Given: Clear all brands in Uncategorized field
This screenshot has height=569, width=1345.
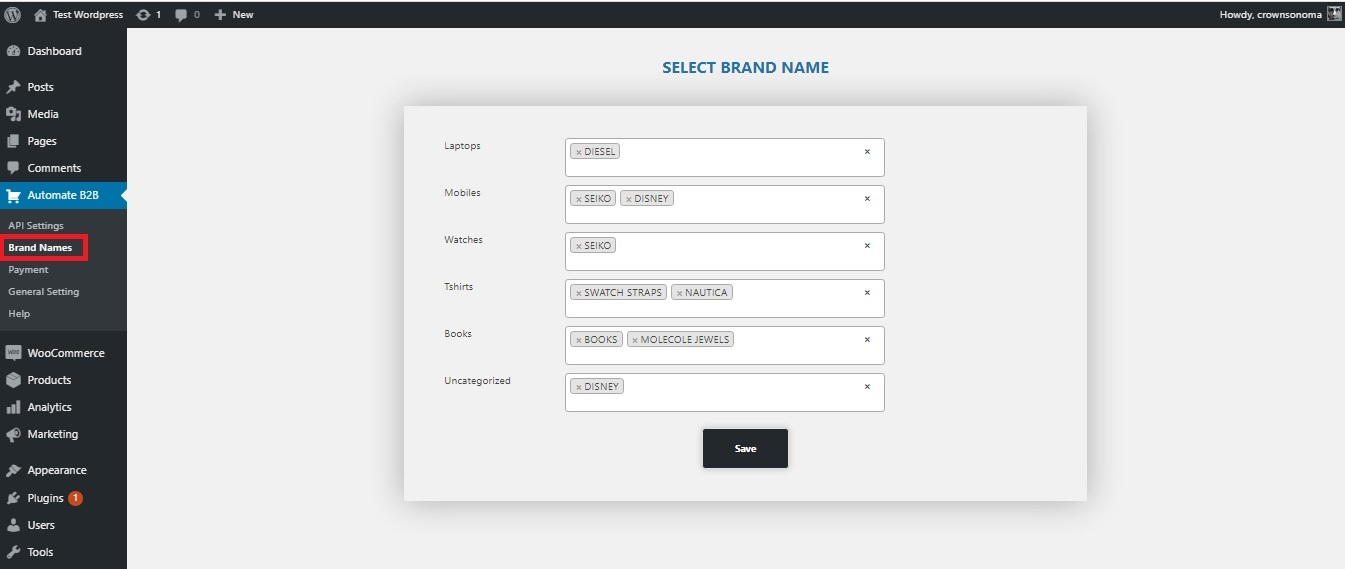Looking at the screenshot, I should [867, 387].
